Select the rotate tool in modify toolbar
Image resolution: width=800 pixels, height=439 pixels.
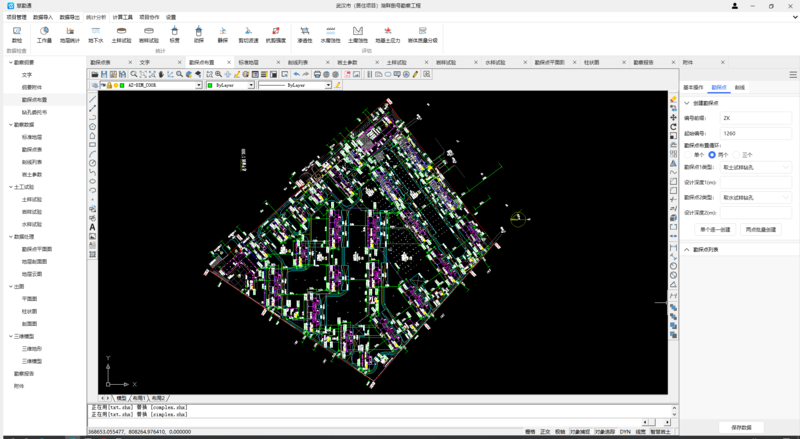point(673,127)
